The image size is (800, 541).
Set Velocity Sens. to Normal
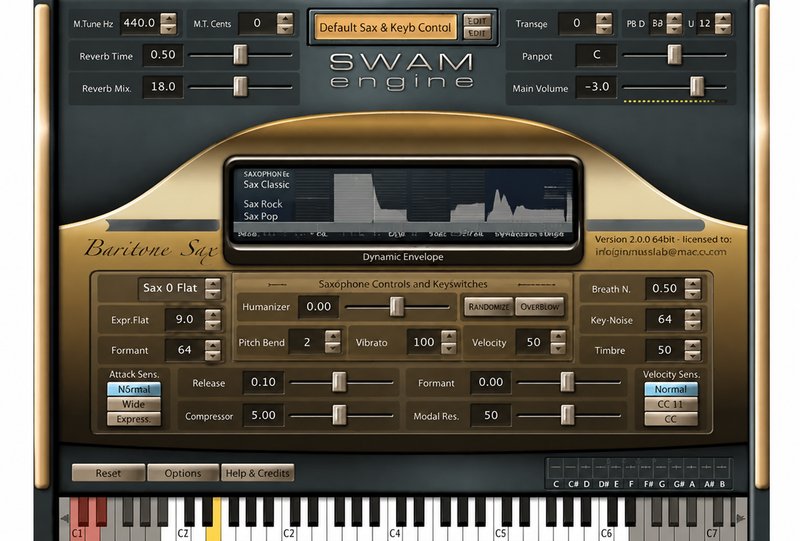click(x=670, y=389)
